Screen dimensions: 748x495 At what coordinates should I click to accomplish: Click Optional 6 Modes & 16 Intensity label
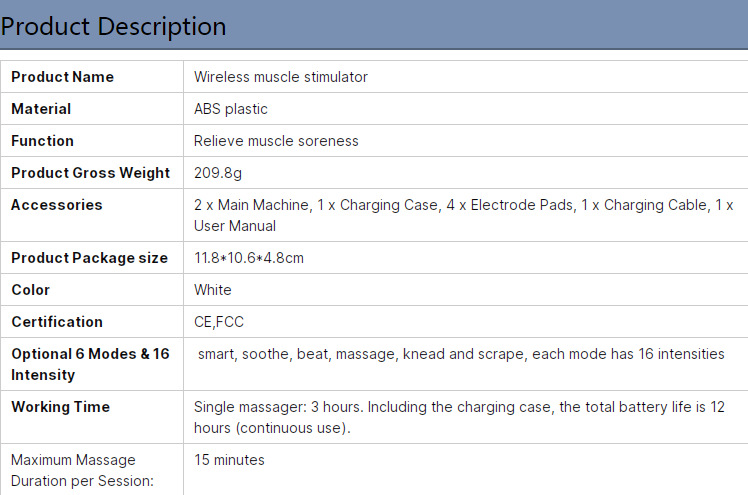(90, 364)
